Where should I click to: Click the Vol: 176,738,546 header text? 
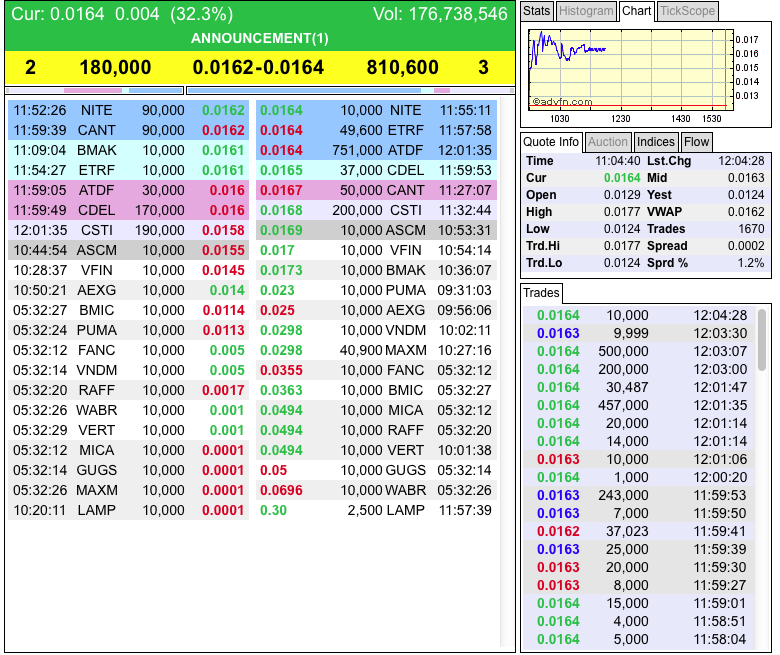click(440, 14)
